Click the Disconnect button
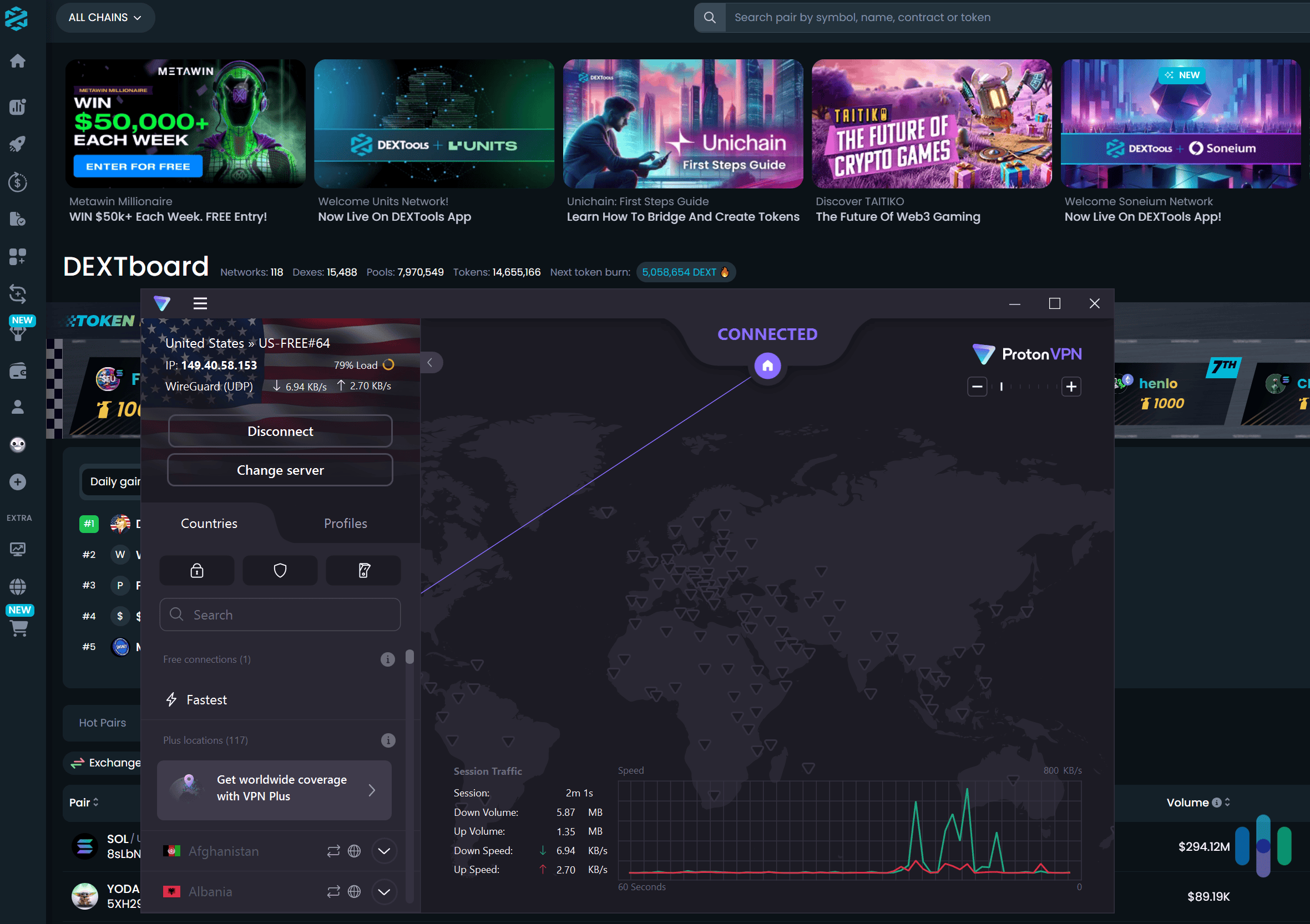The width and height of the screenshot is (1310, 924). (x=280, y=430)
